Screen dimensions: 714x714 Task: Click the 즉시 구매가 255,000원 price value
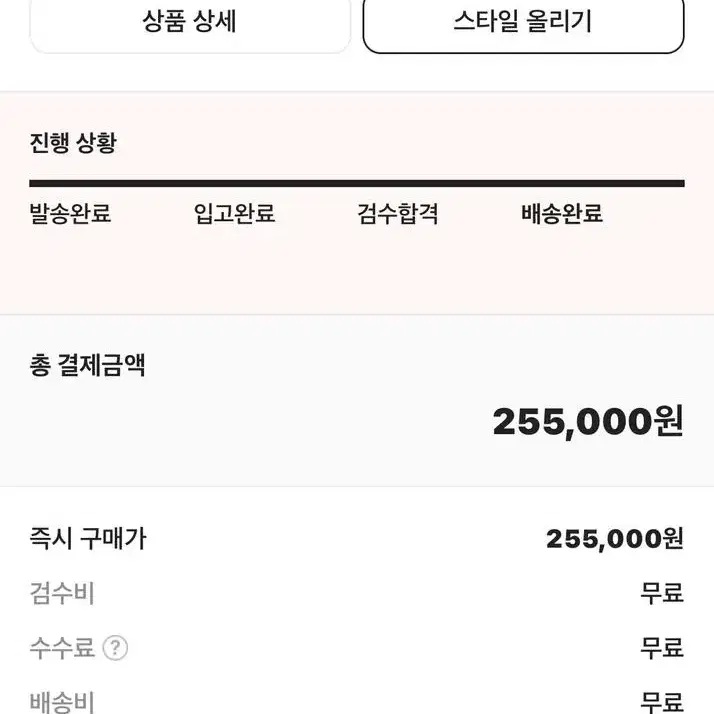[615, 539]
